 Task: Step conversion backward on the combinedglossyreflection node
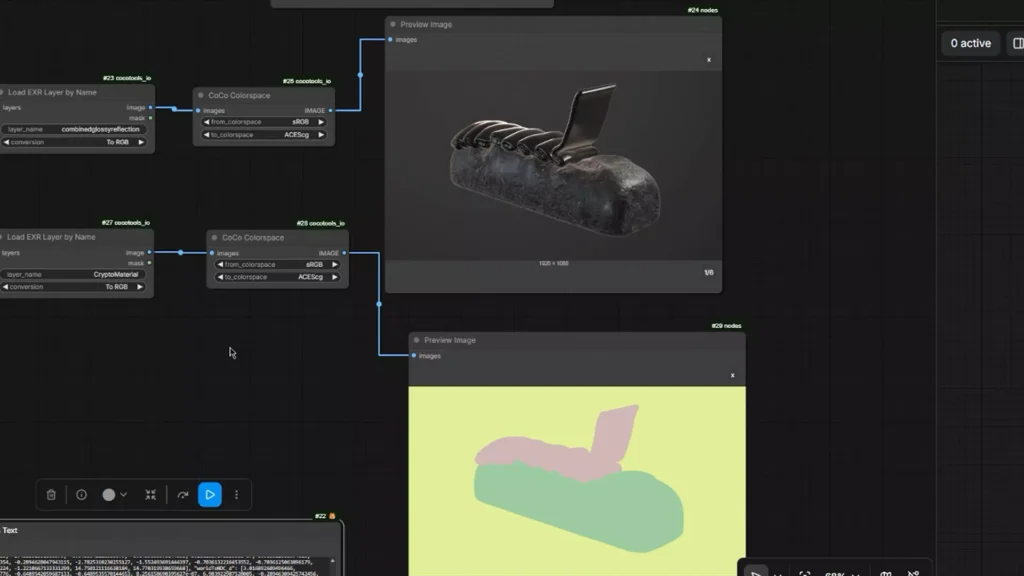point(7,142)
